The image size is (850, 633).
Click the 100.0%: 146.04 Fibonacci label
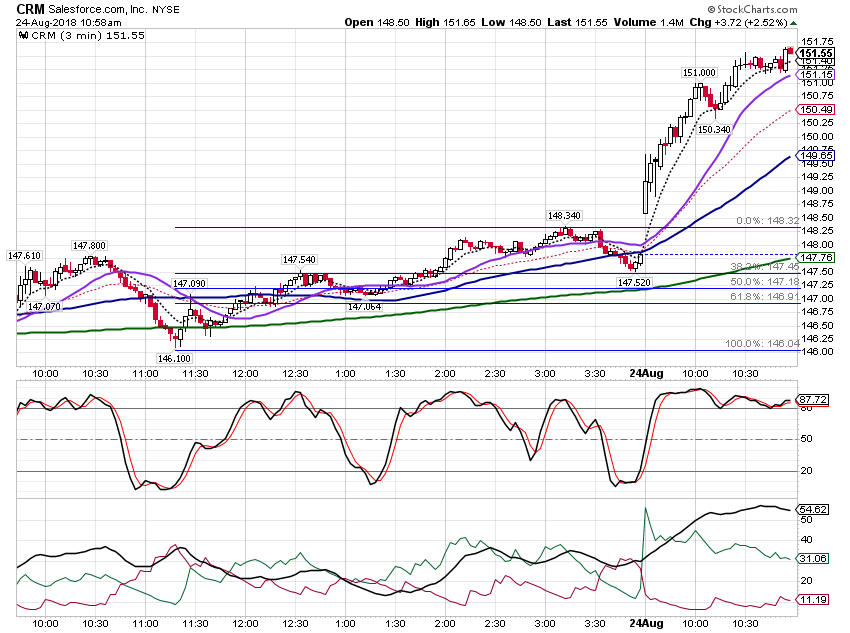point(762,344)
